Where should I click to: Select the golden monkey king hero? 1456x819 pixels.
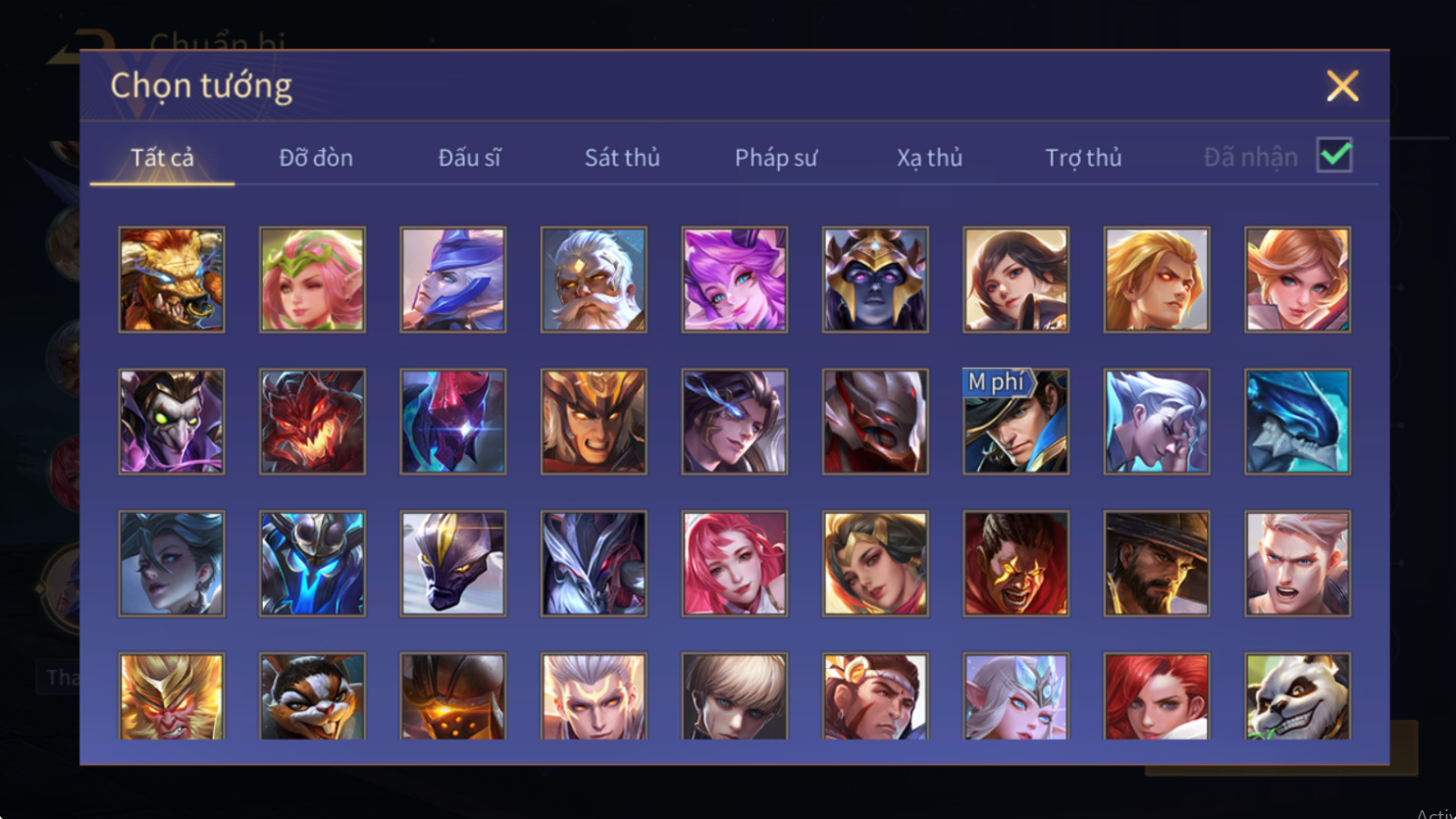(172, 696)
